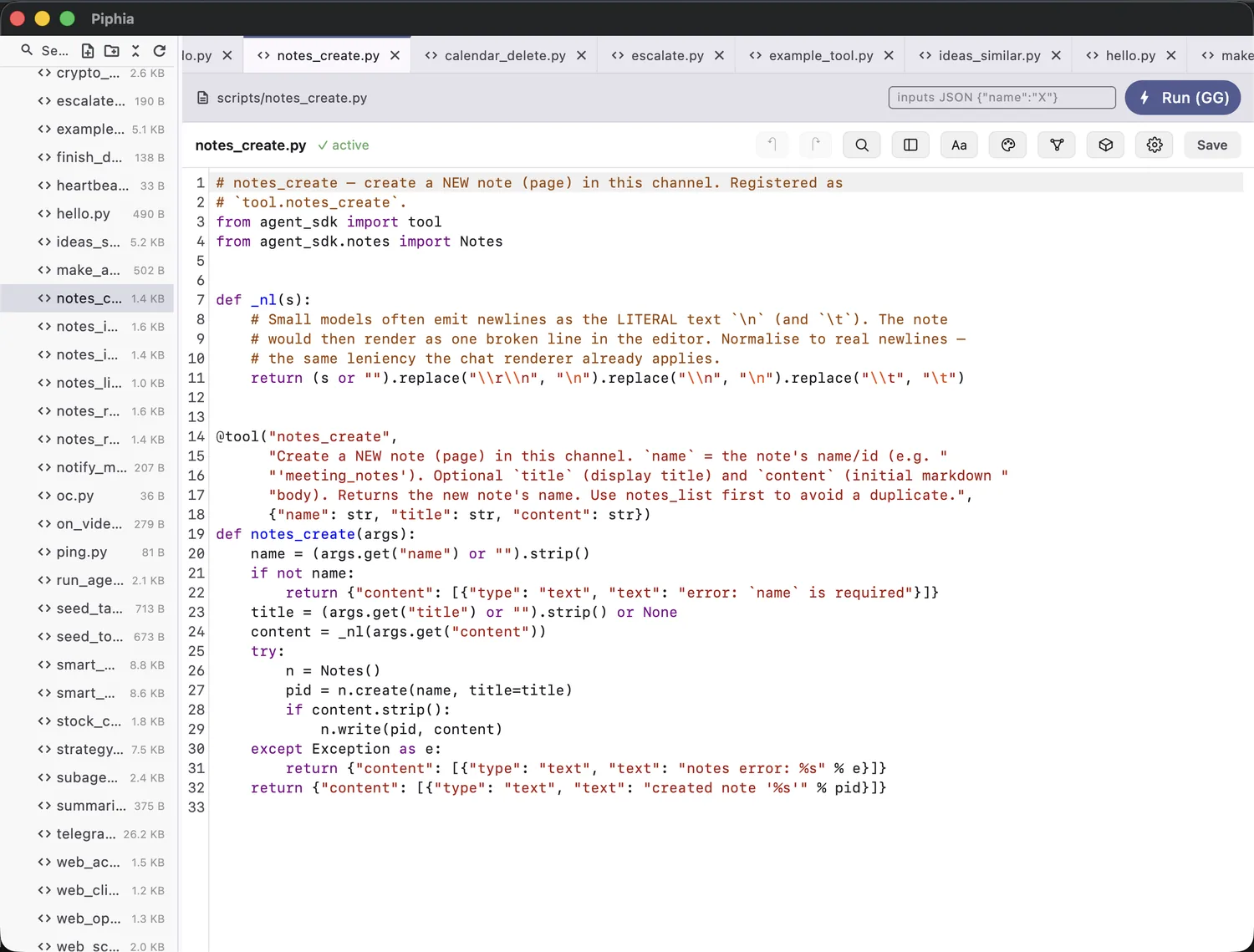Close the hello.py tab
This screenshot has width=1254, height=952.
point(1171,55)
